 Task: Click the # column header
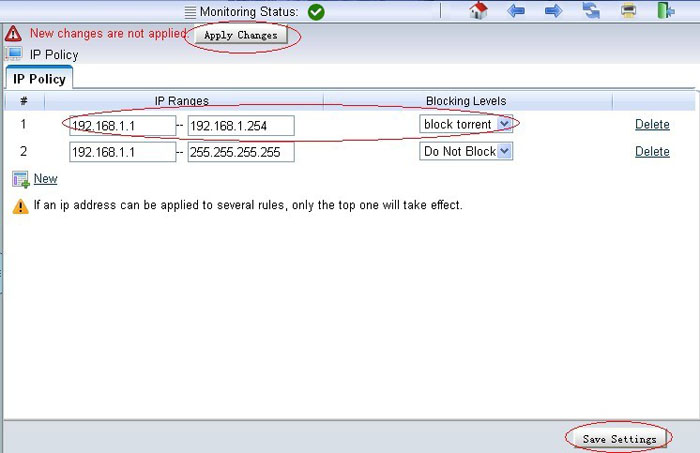pyautogui.click(x=24, y=101)
